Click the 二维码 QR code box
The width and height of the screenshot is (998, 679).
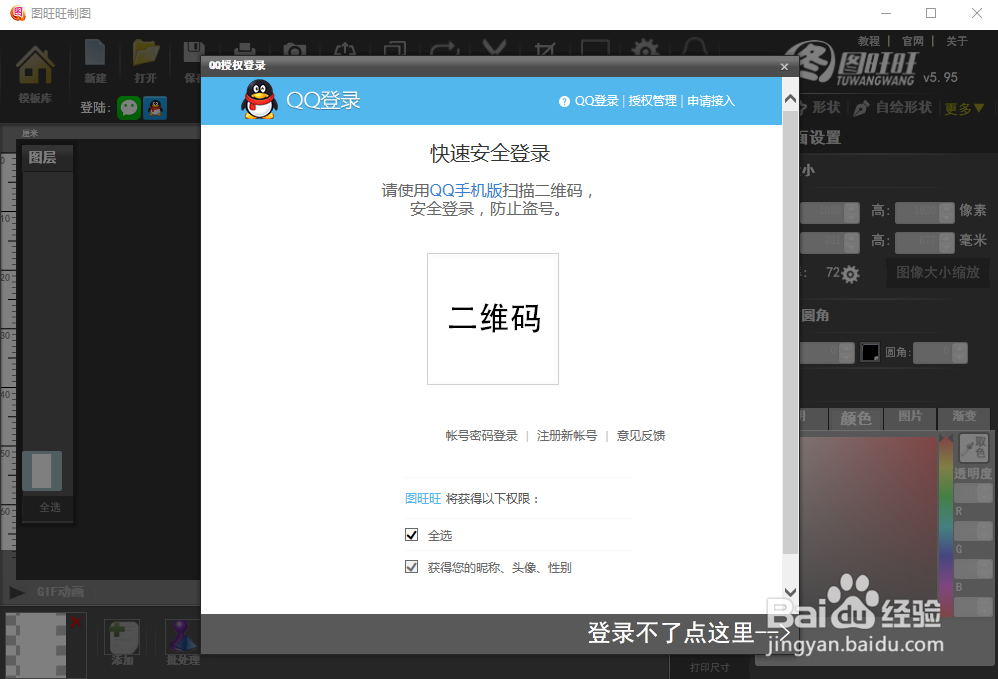(x=493, y=319)
